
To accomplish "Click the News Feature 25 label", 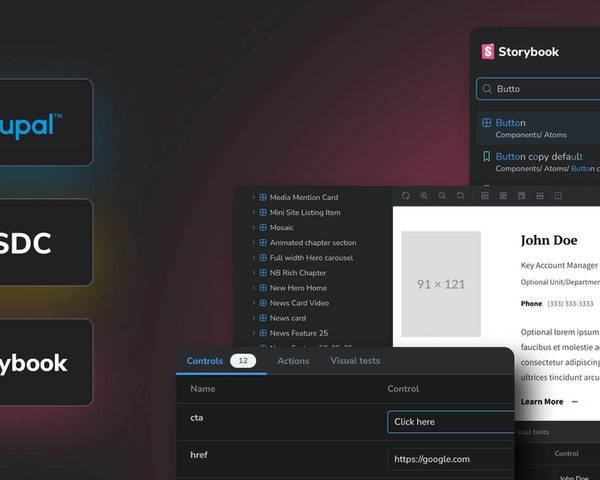I will pyautogui.click(x=299, y=333).
